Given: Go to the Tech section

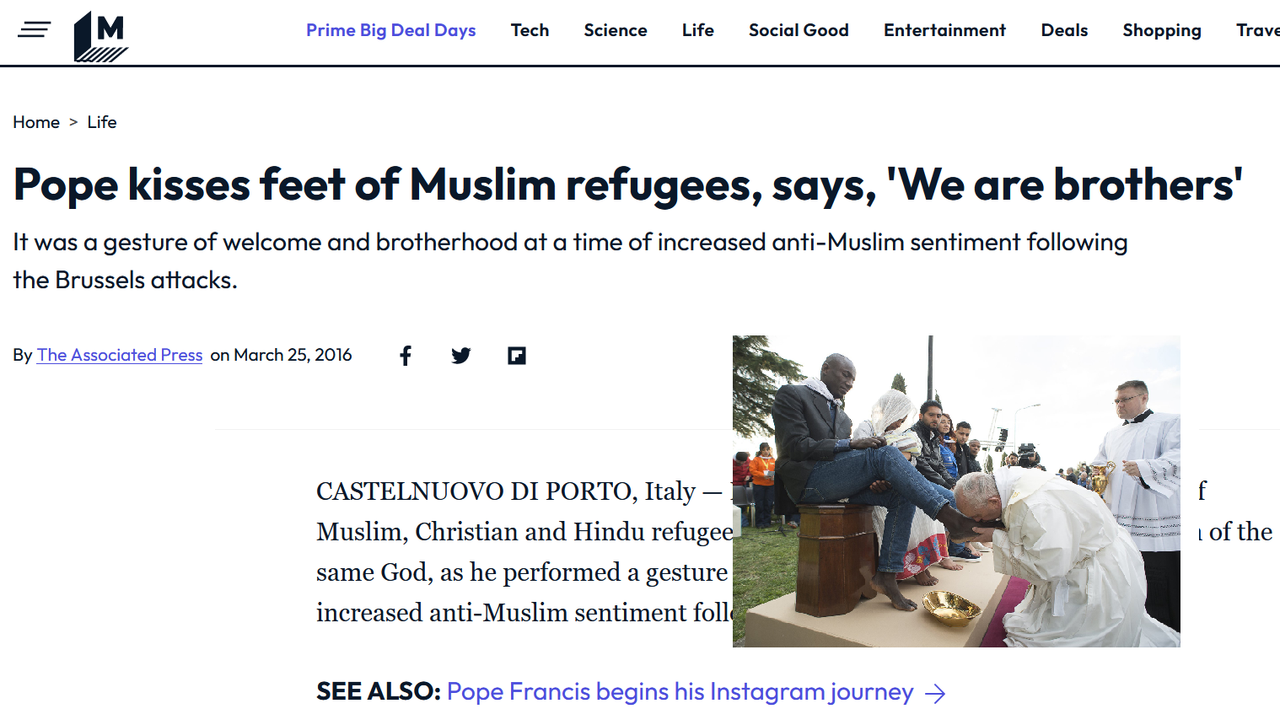Looking at the screenshot, I should (530, 30).
